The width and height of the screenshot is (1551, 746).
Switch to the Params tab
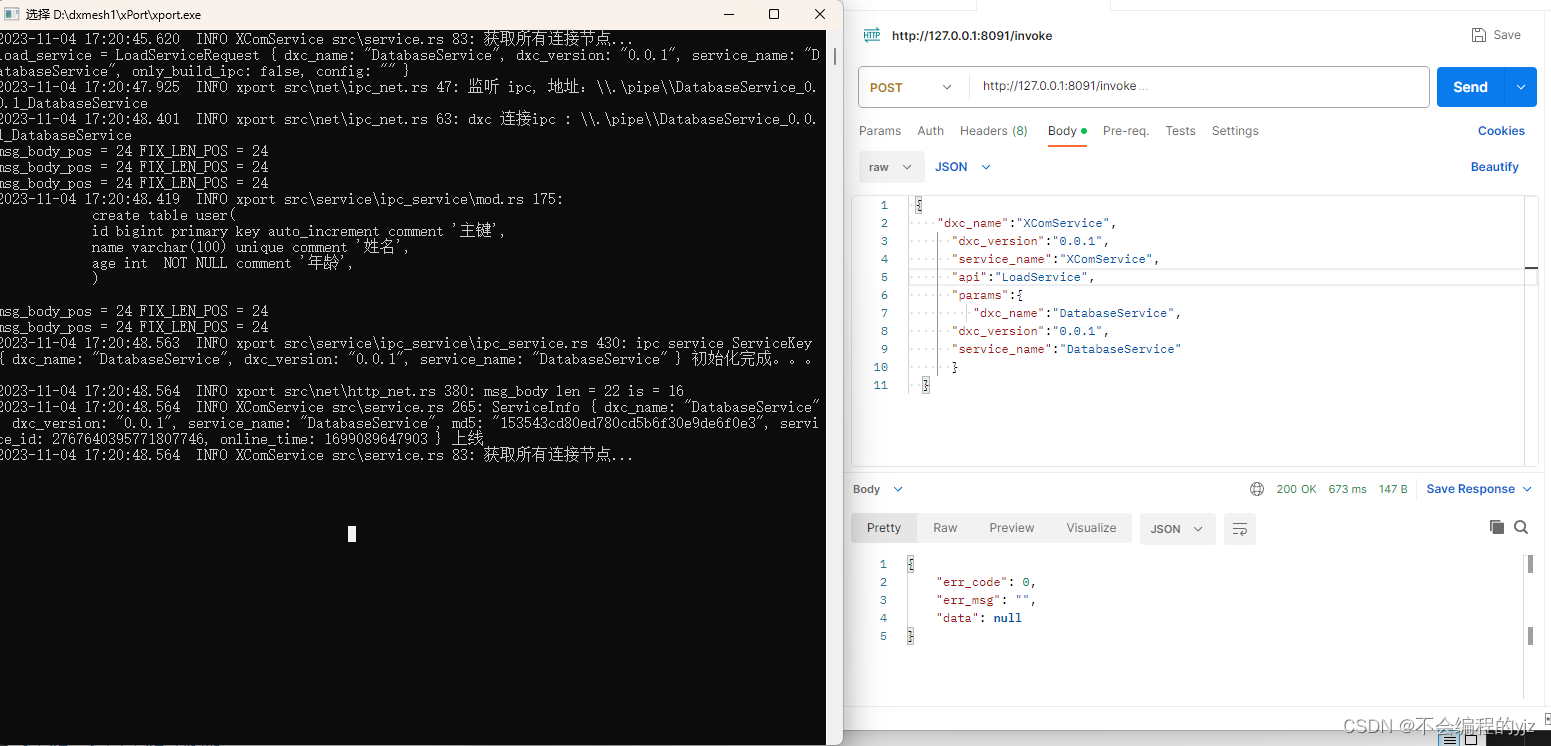[x=880, y=131]
